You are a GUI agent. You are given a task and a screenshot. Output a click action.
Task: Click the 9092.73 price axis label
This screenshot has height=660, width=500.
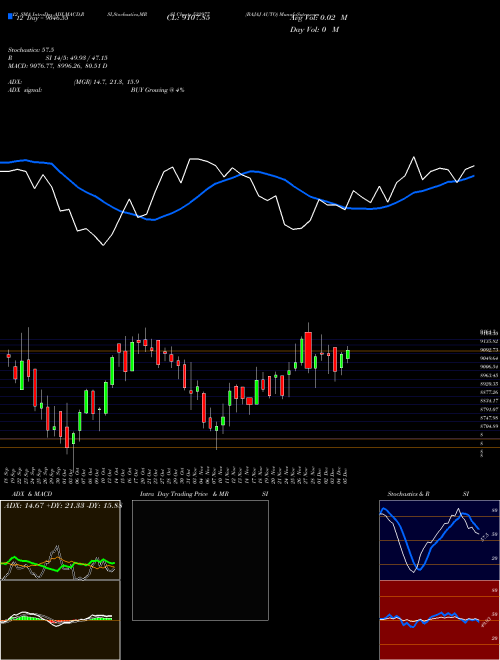point(489,350)
